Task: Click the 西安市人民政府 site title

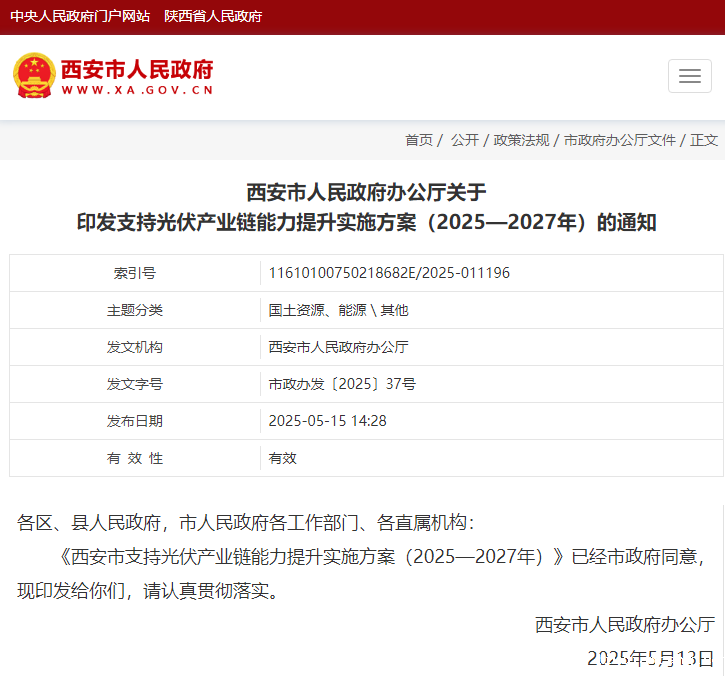Action: 137,70
